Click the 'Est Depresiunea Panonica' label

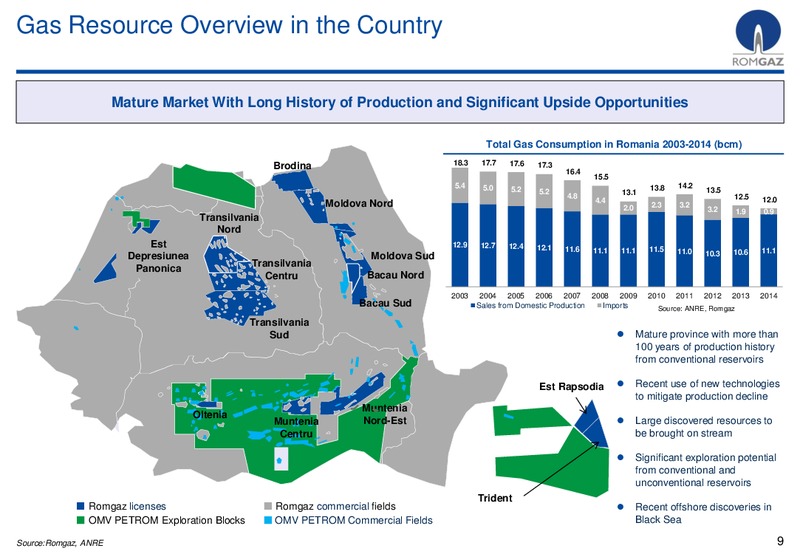[158, 256]
